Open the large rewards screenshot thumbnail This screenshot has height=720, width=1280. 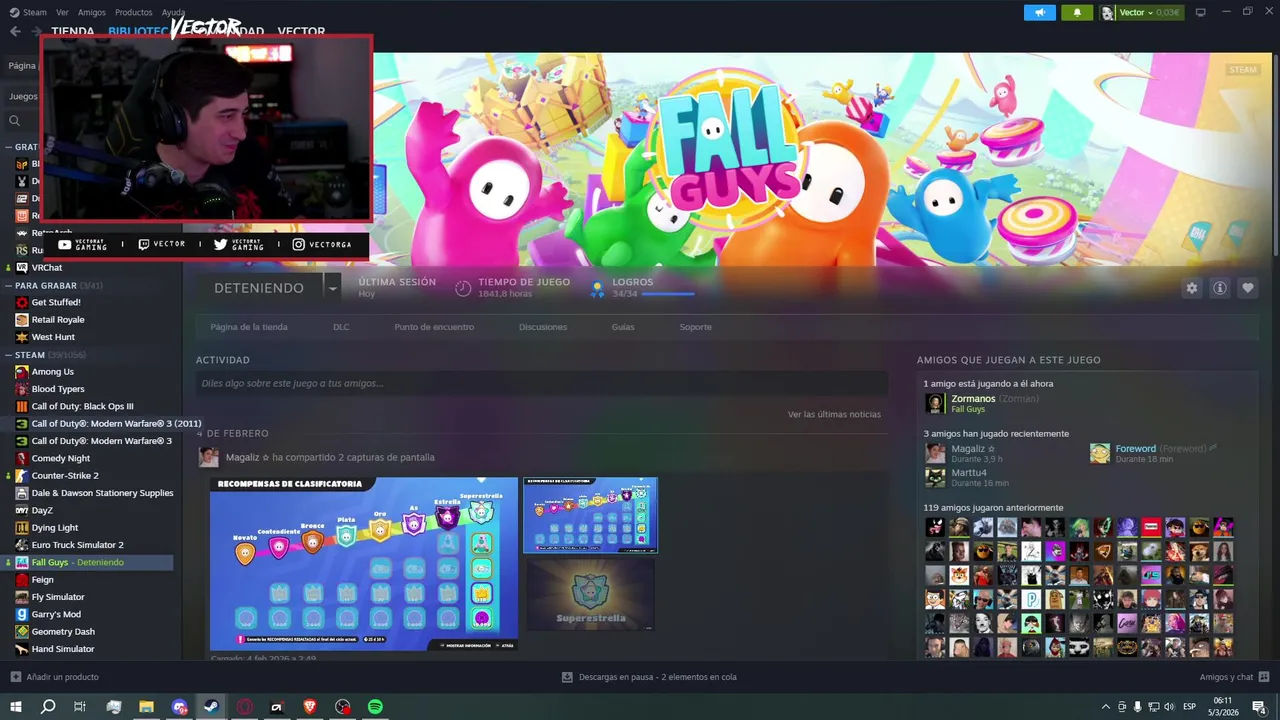[364, 564]
